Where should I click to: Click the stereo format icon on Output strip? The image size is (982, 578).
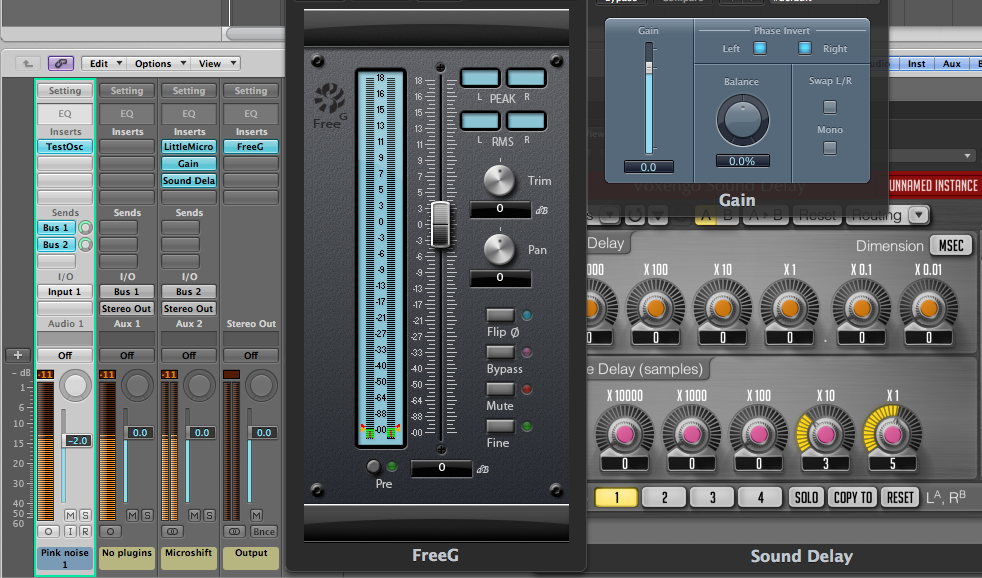(234, 531)
